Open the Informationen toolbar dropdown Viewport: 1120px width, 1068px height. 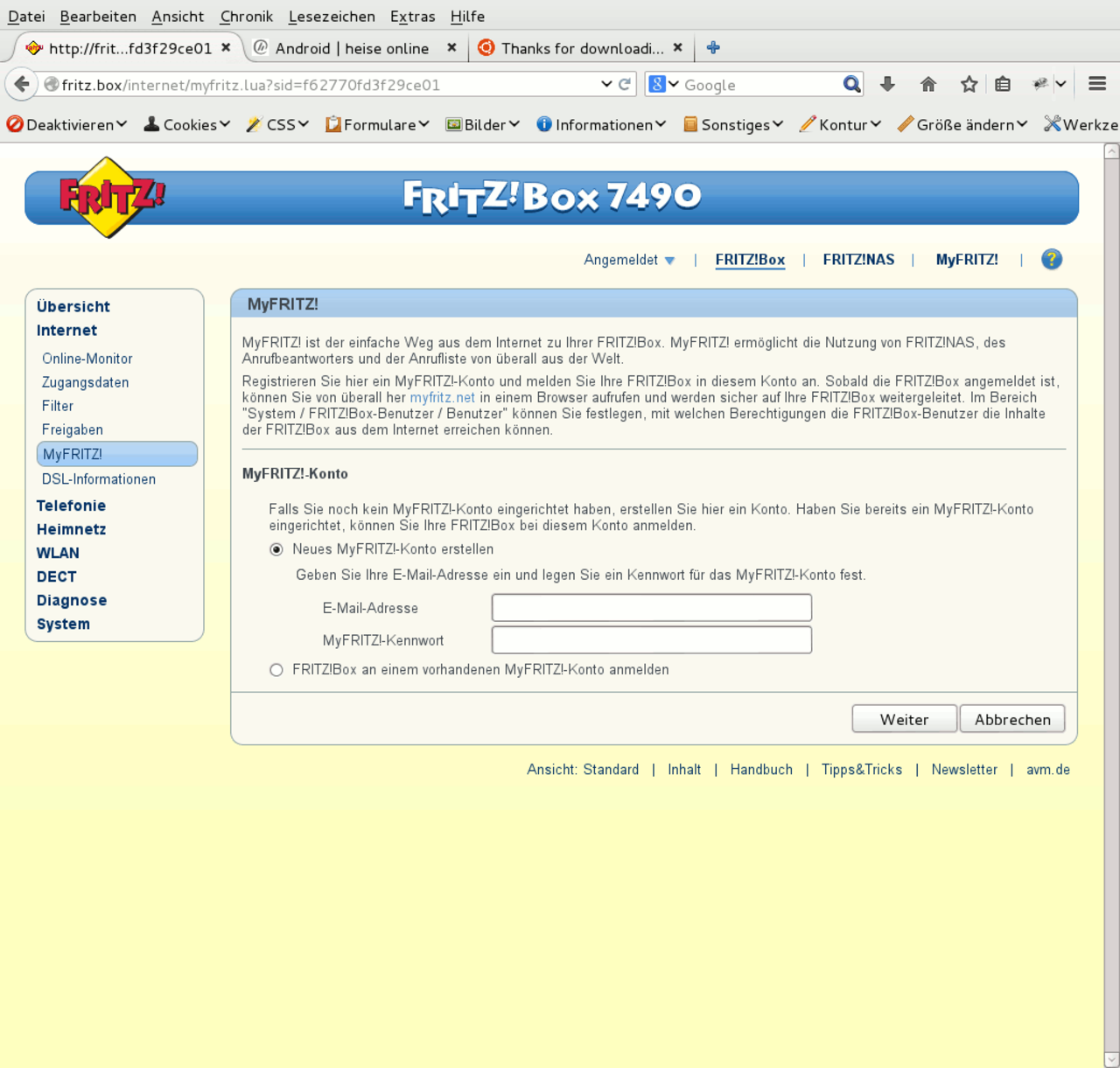pyautogui.click(x=601, y=124)
